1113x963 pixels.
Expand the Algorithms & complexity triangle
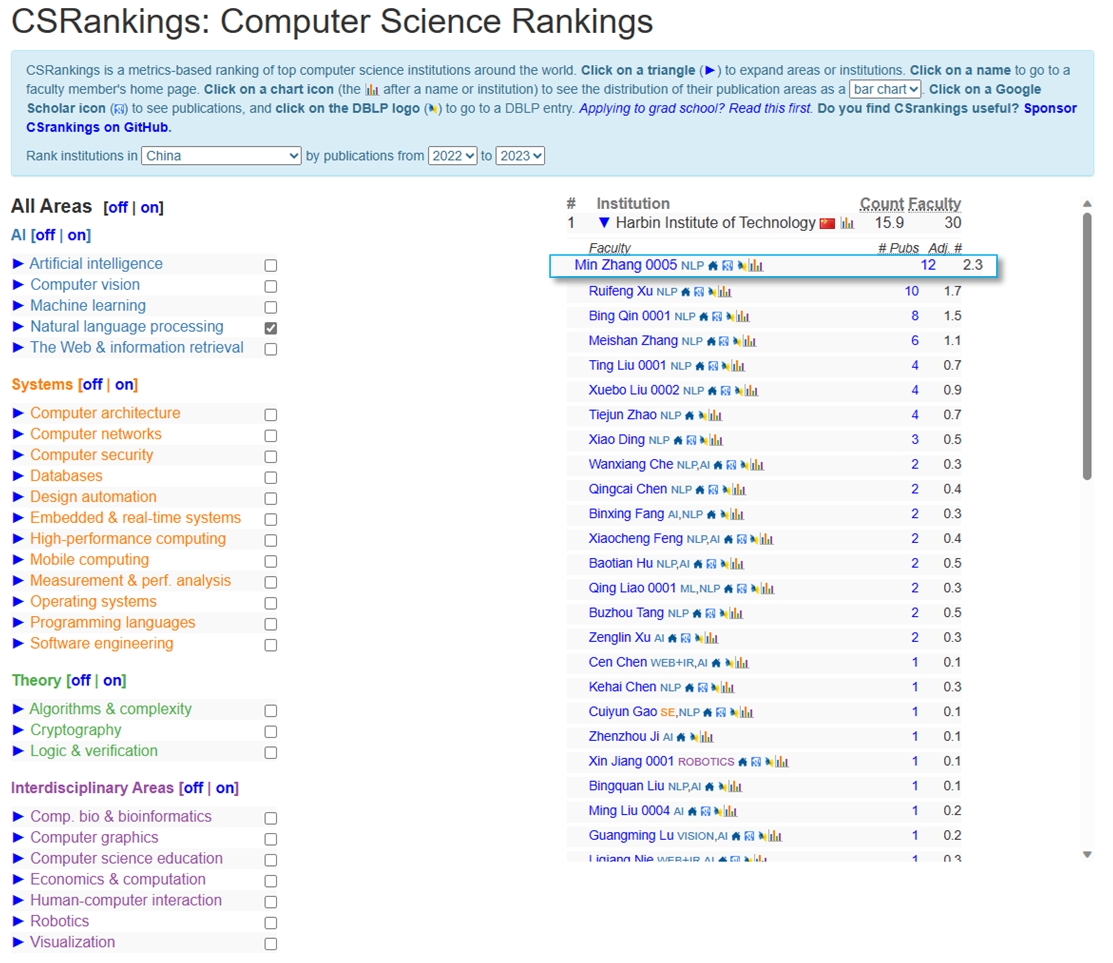click(18, 709)
